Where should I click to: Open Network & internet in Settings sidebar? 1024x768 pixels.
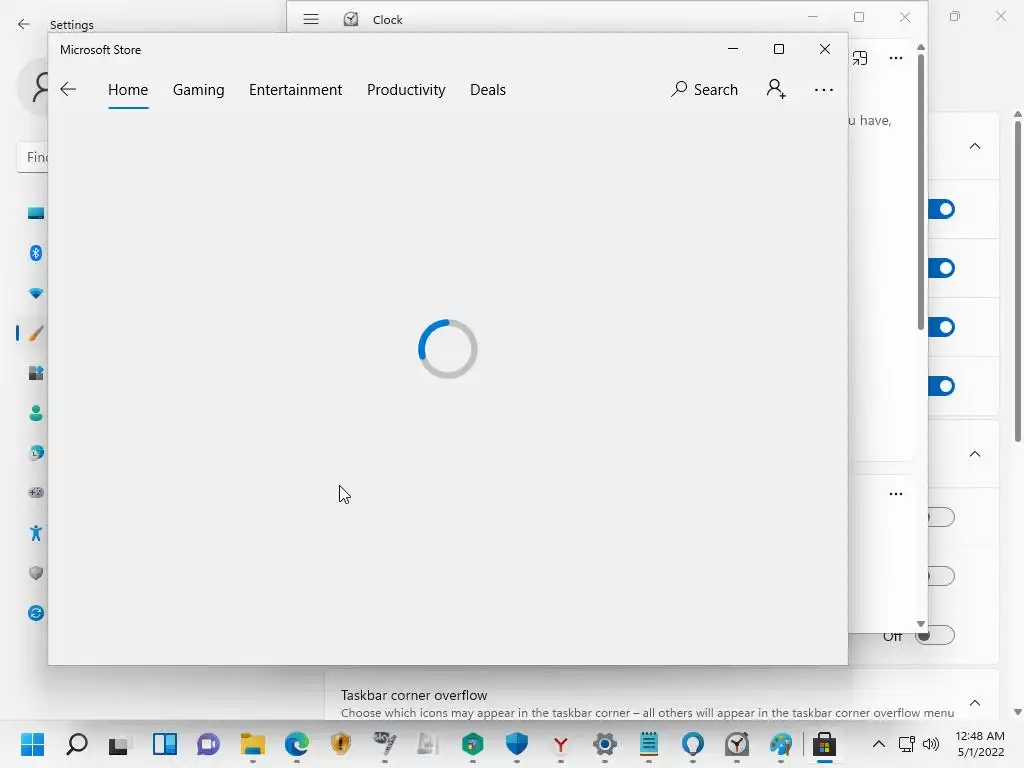[36, 293]
